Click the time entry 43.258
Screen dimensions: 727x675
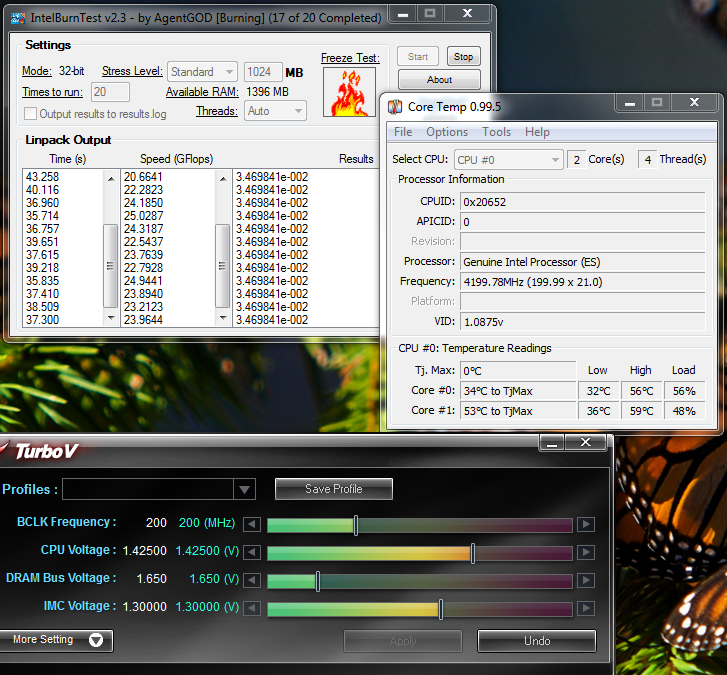click(42, 177)
